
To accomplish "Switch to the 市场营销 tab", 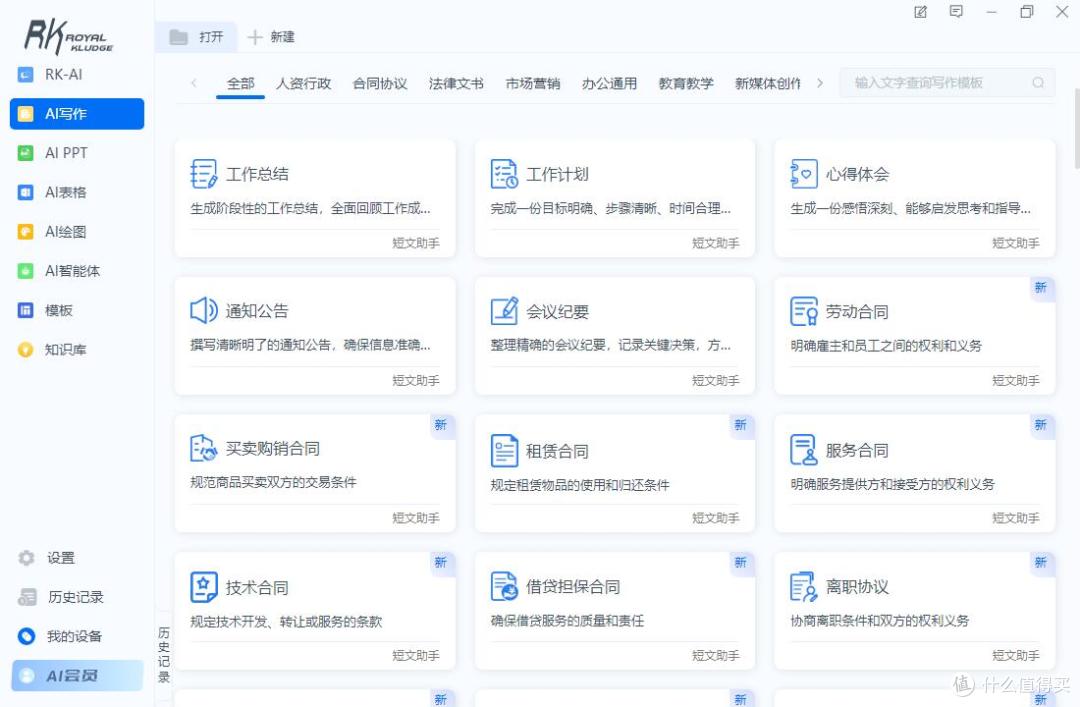I will click(532, 83).
